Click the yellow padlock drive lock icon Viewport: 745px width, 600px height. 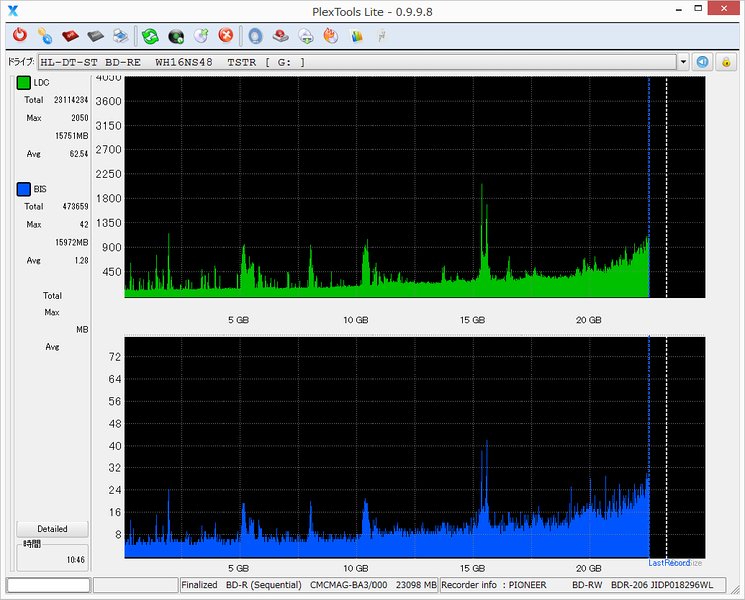click(726, 62)
